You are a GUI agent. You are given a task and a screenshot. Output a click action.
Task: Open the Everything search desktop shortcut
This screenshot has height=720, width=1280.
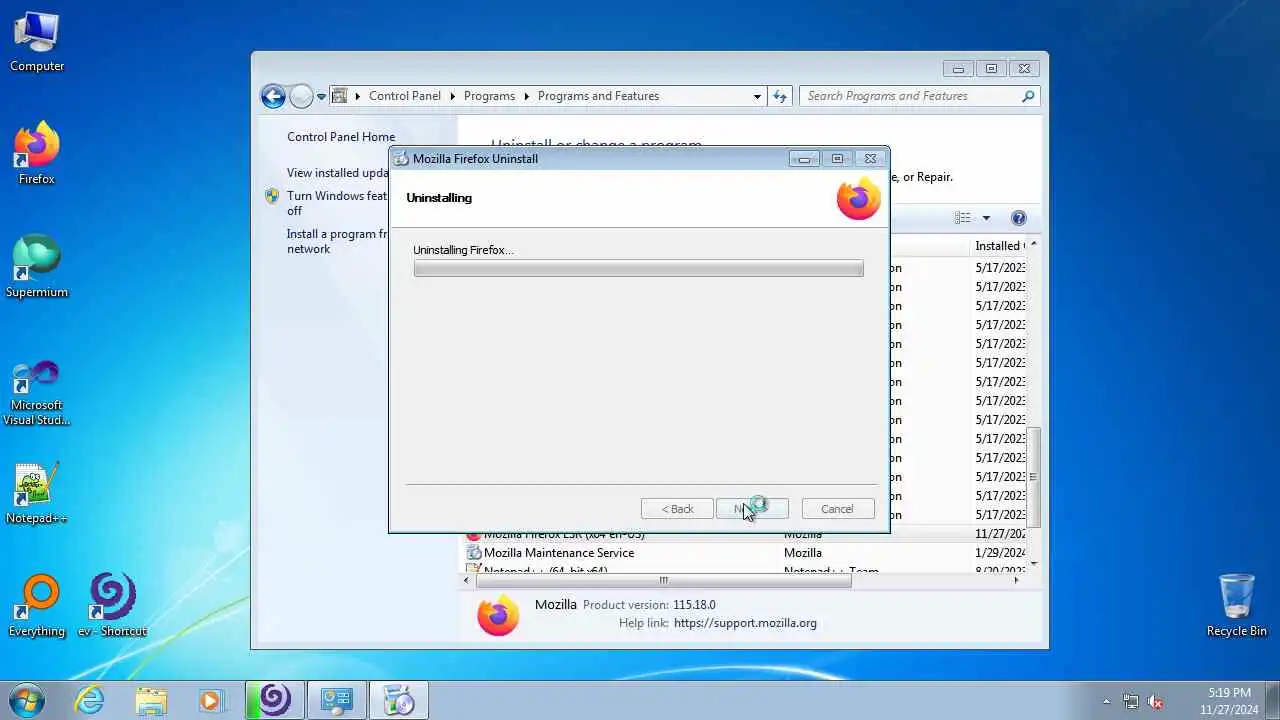pyautogui.click(x=37, y=606)
